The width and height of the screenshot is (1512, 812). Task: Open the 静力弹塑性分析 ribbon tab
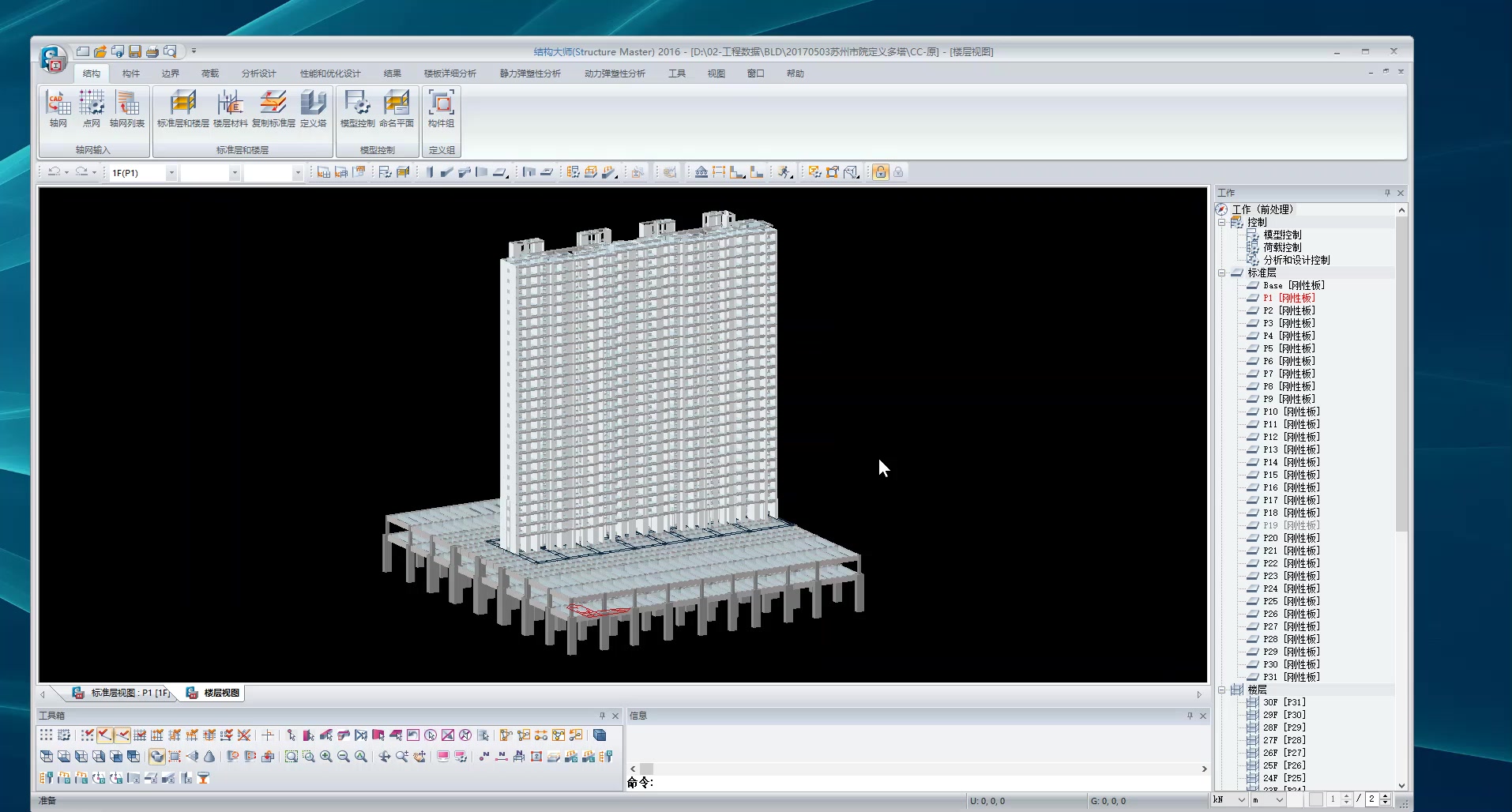pyautogui.click(x=530, y=73)
